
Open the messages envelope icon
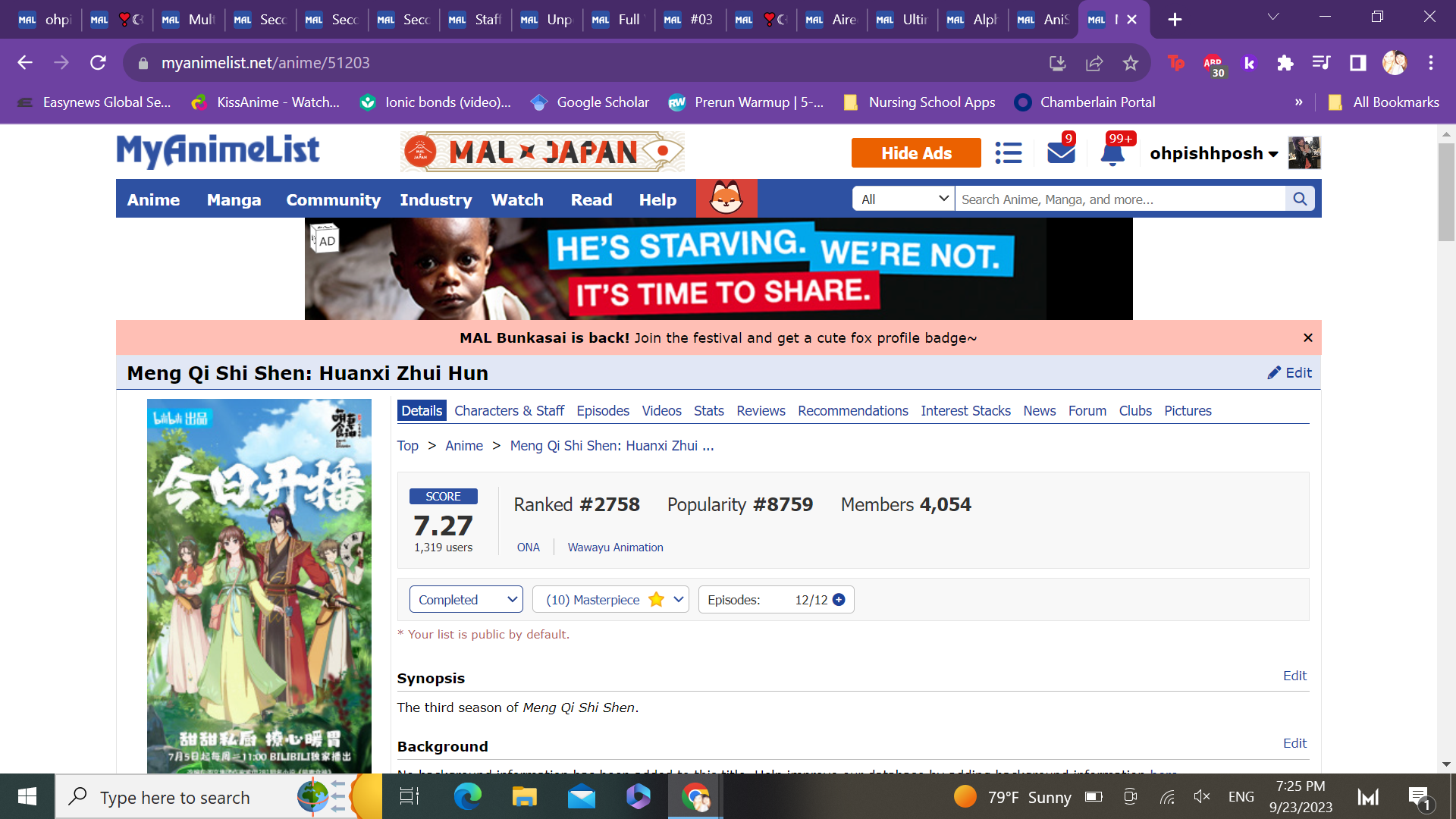pyautogui.click(x=1060, y=153)
